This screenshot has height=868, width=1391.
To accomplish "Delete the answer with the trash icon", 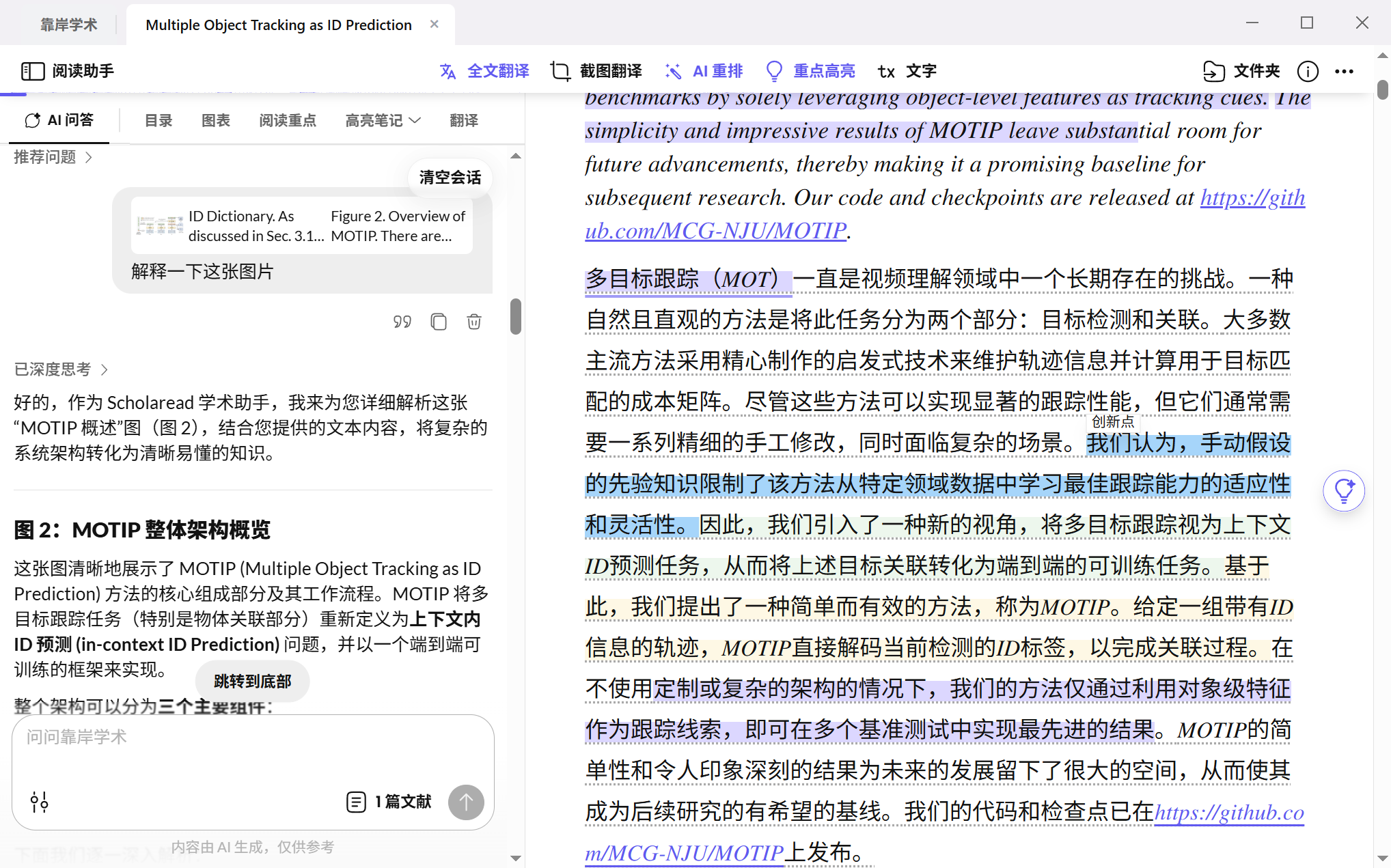I will (x=475, y=321).
